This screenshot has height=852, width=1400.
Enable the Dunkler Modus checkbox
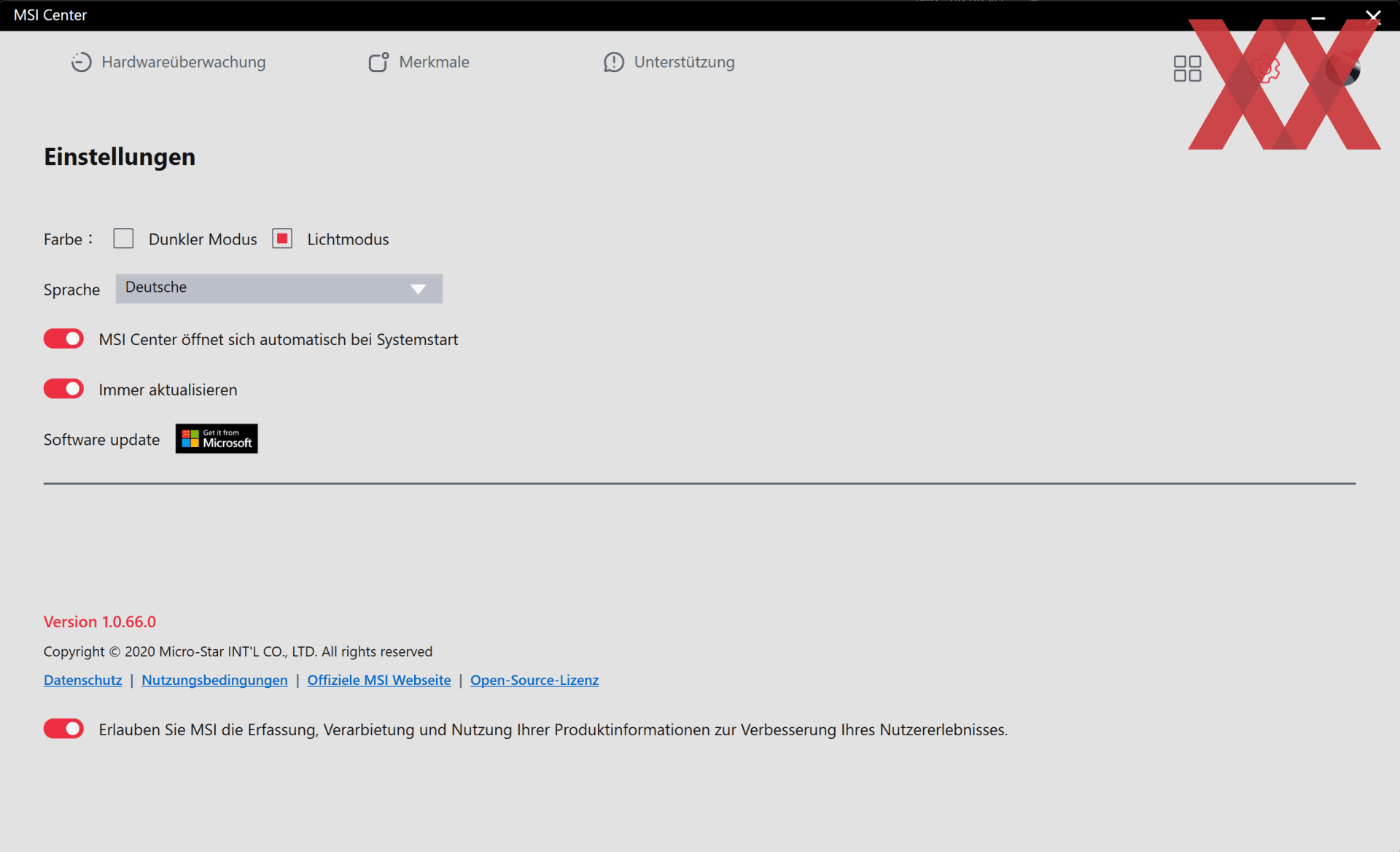click(x=123, y=239)
